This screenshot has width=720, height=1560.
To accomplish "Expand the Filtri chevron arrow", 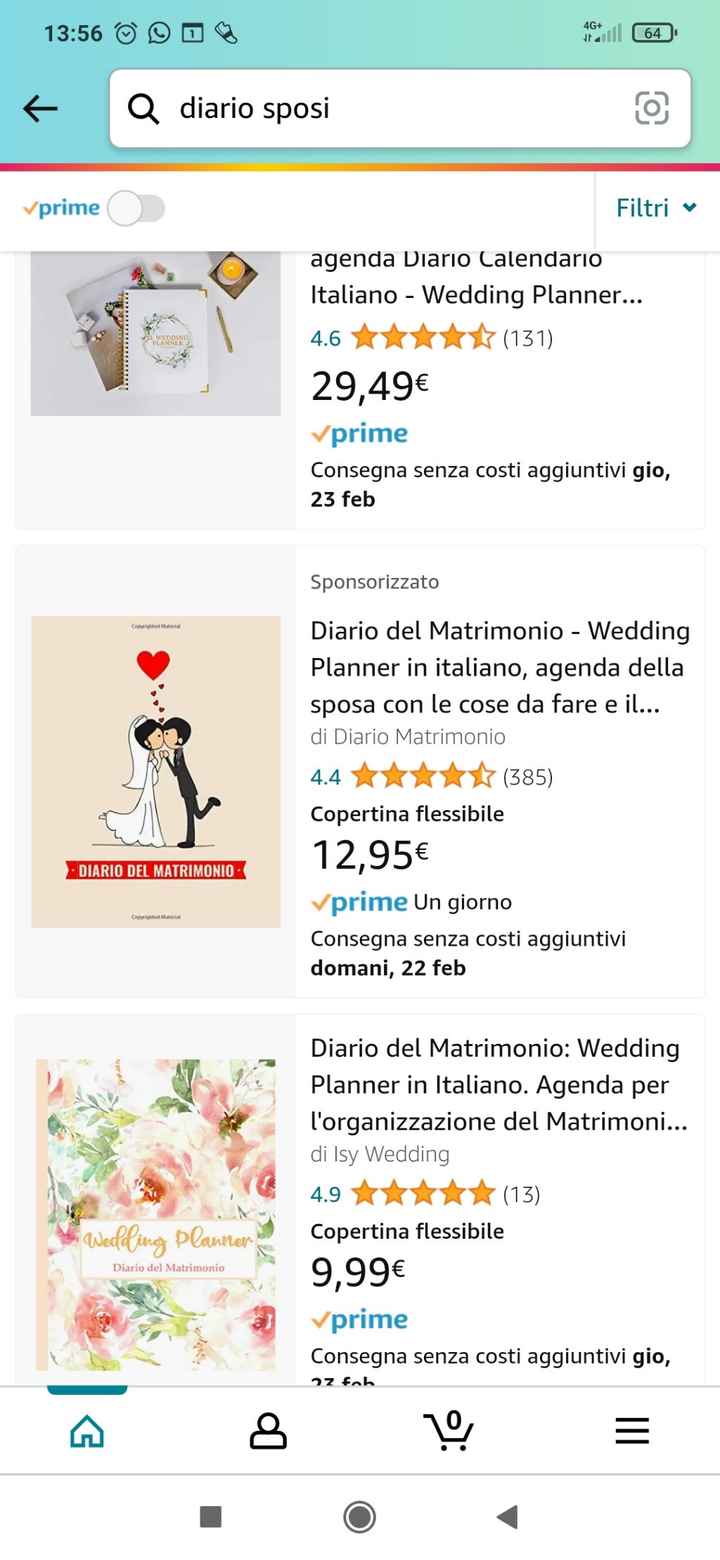I will click(690, 208).
